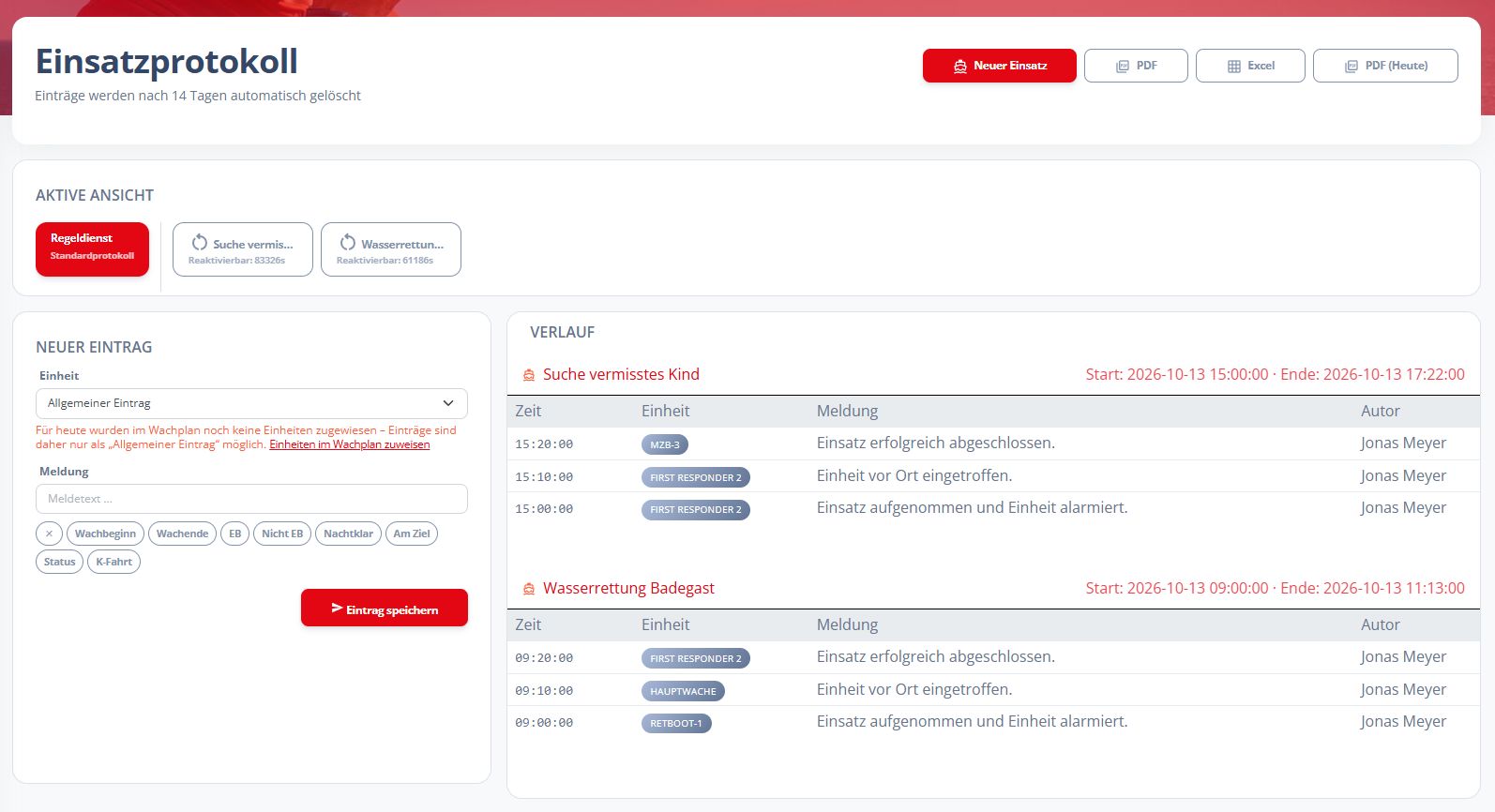Follow the Einheiten im Wachplan zuweisen link
Viewport: 1495px width, 812px height.
pos(350,444)
